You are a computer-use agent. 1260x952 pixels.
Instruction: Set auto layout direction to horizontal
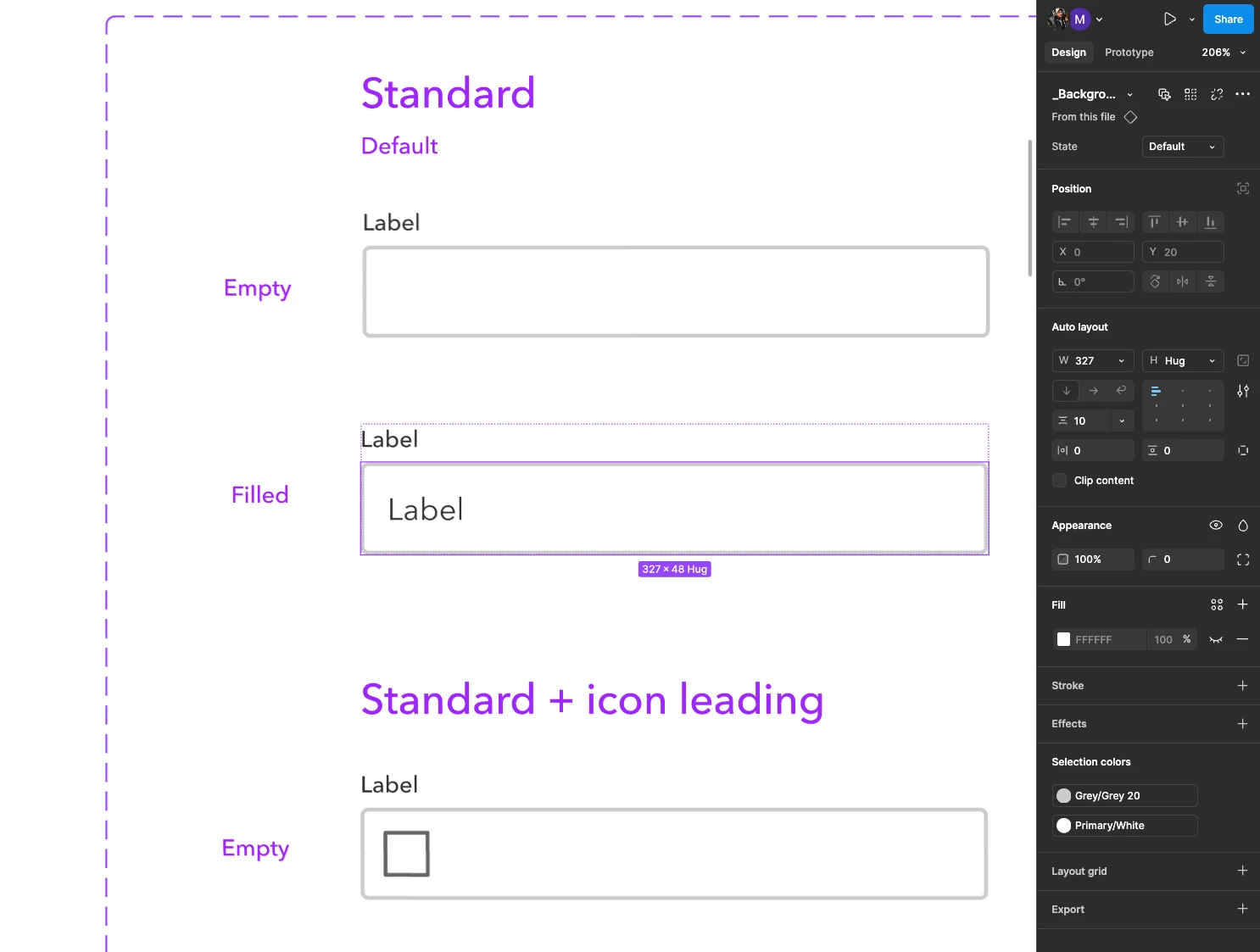(1094, 391)
